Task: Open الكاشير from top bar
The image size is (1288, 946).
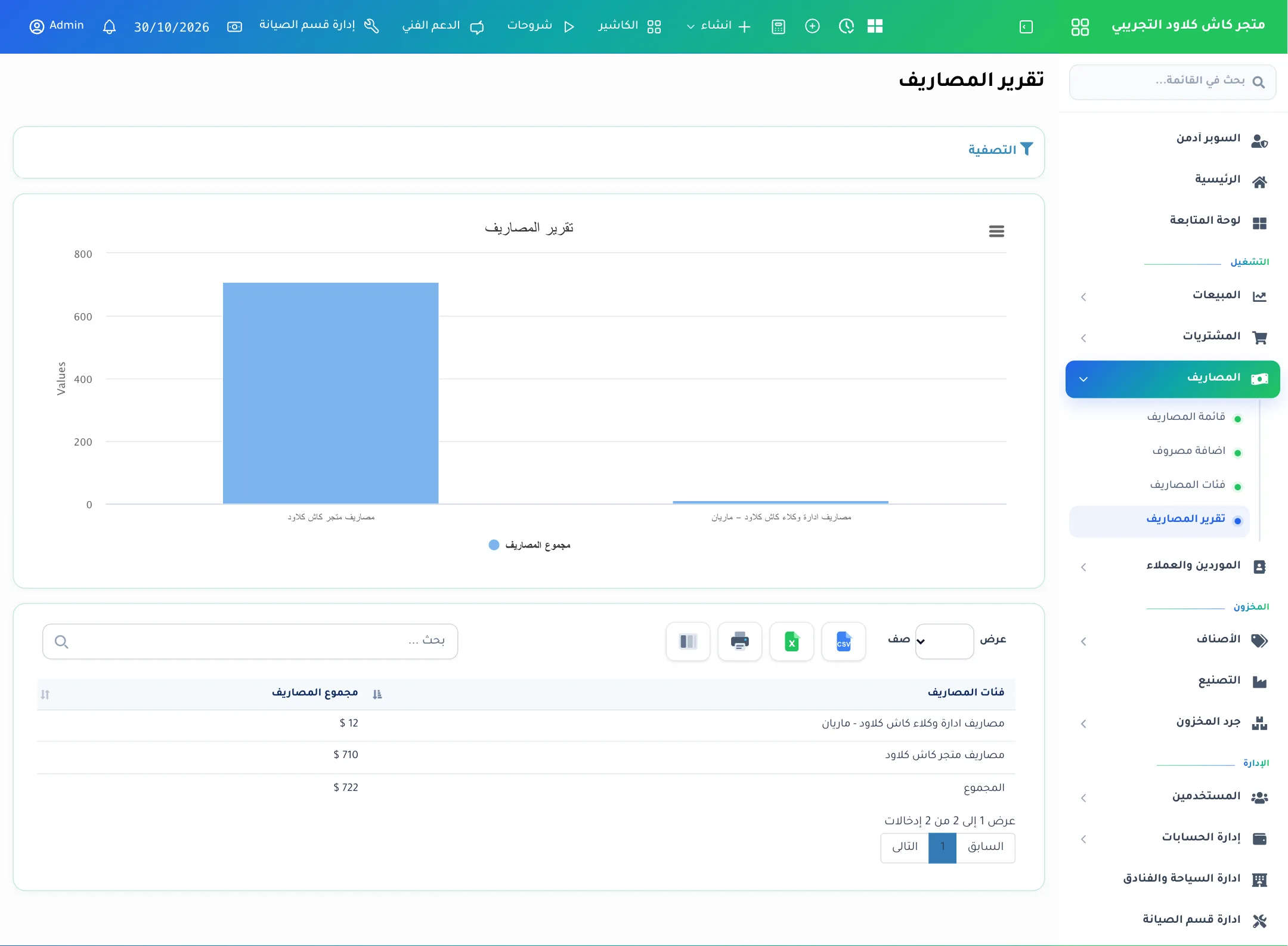Action: (x=629, y=26)
